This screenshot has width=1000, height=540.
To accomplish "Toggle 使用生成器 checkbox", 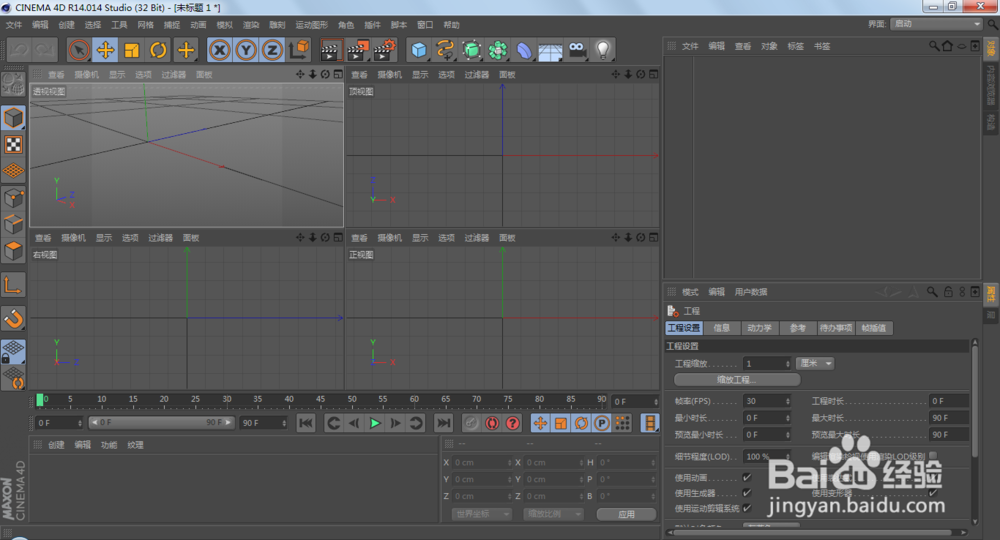I will click(x=747, y=492).
